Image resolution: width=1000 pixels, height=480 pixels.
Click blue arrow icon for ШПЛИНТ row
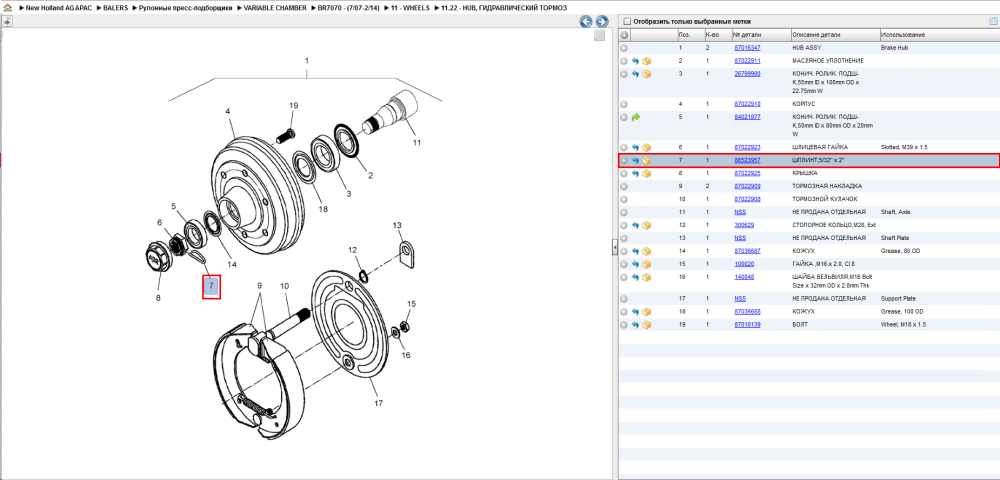pyautogui.click(x=635, y=161)
